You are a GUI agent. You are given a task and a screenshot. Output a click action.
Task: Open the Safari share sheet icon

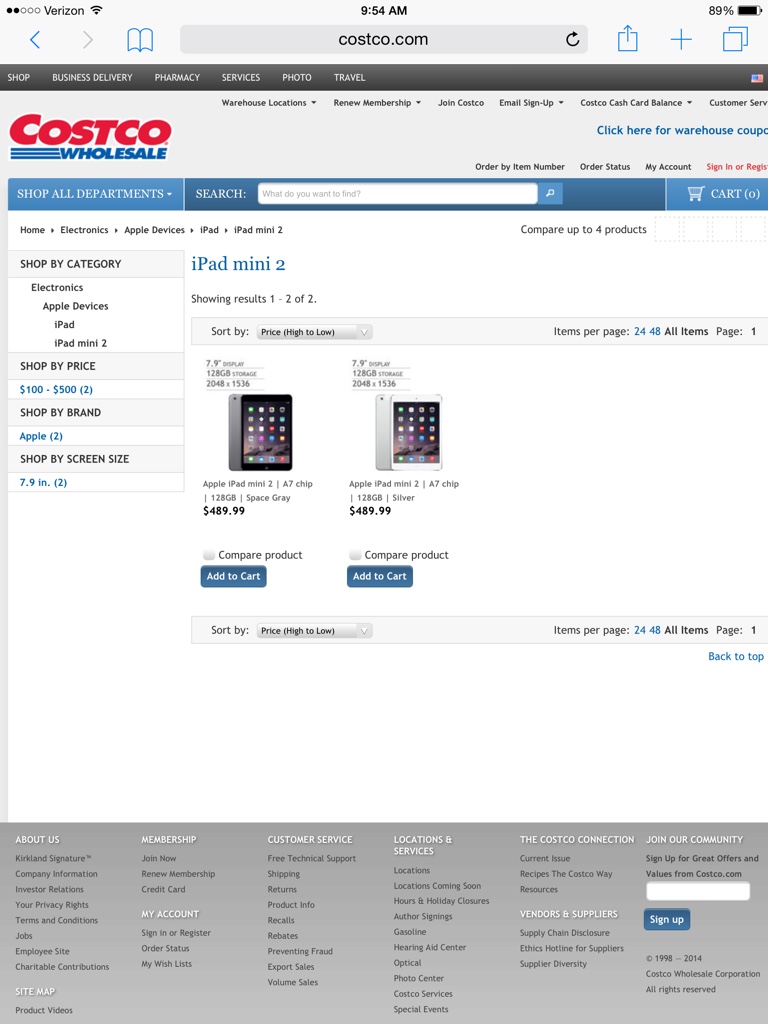coord(628,39)
